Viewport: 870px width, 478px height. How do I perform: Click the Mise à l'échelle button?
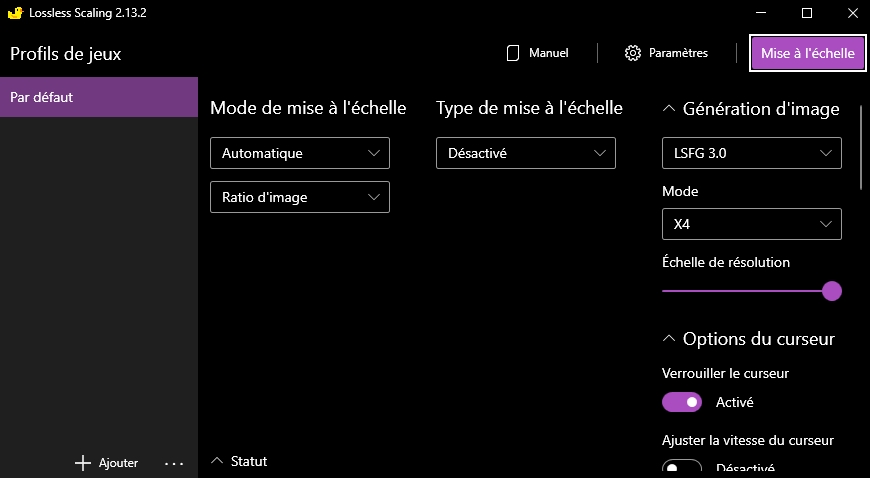pyautogui.click(x=807, y=53)
